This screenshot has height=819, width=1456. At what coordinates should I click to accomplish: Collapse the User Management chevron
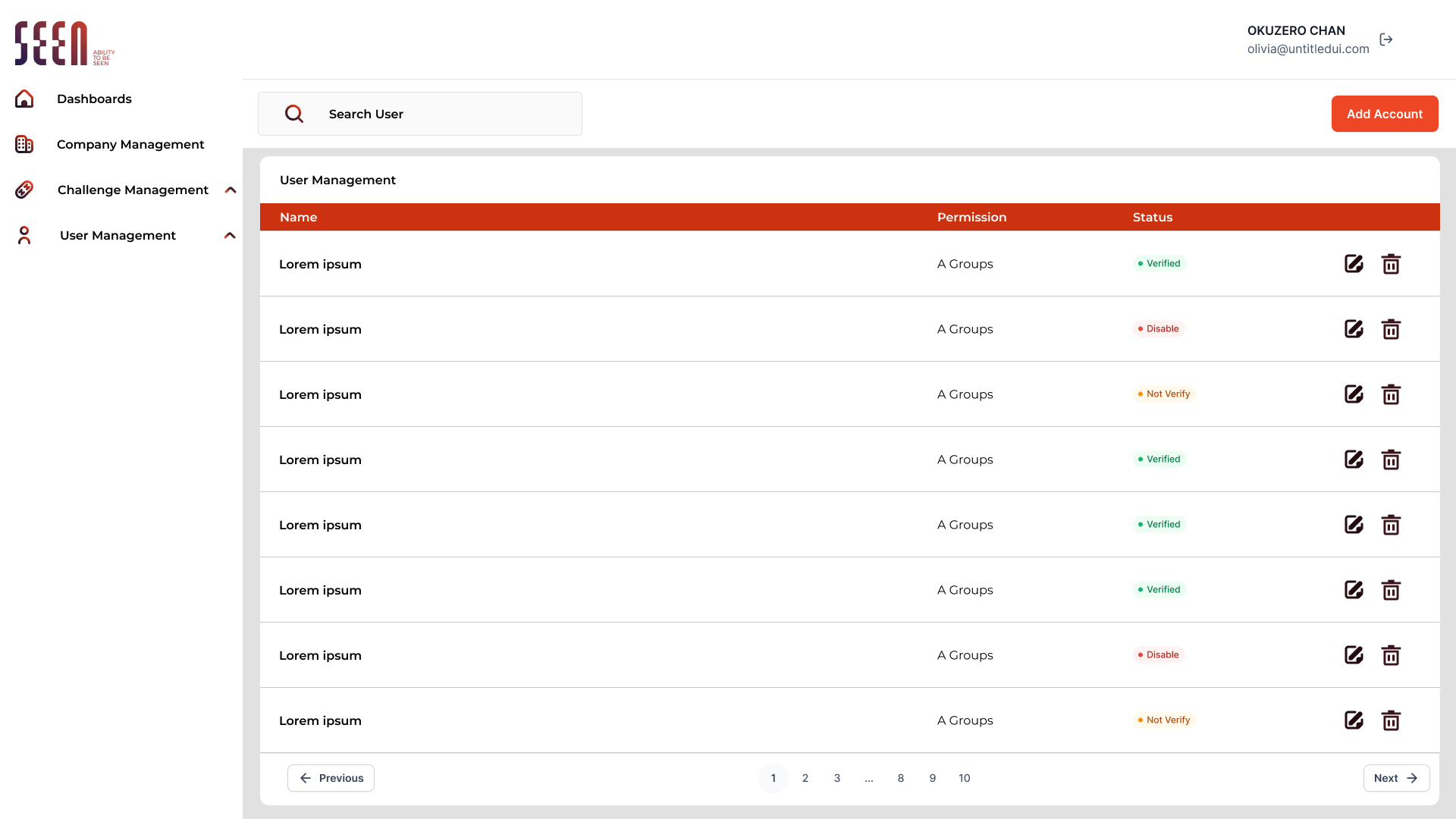pos(230,235)
